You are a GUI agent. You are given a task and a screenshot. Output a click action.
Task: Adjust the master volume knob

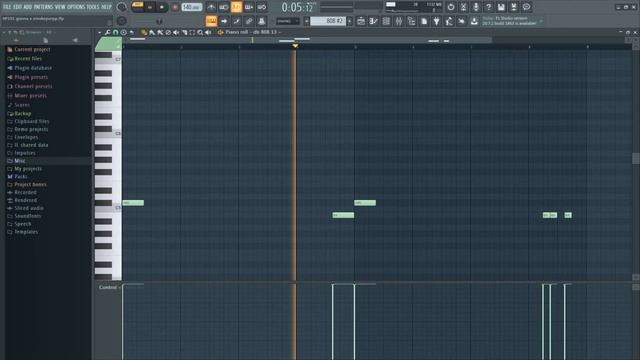[122, 7]
